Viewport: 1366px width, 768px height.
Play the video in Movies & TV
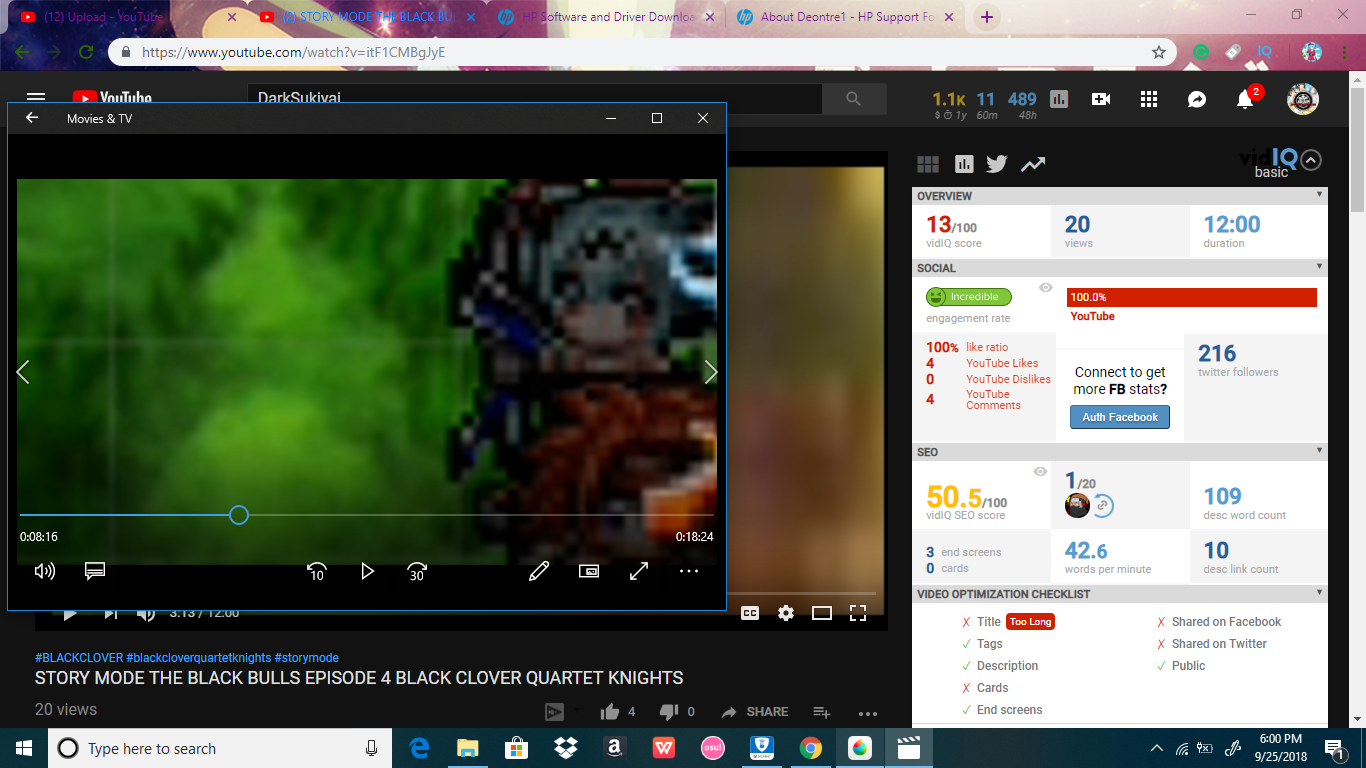click(367, 571)
